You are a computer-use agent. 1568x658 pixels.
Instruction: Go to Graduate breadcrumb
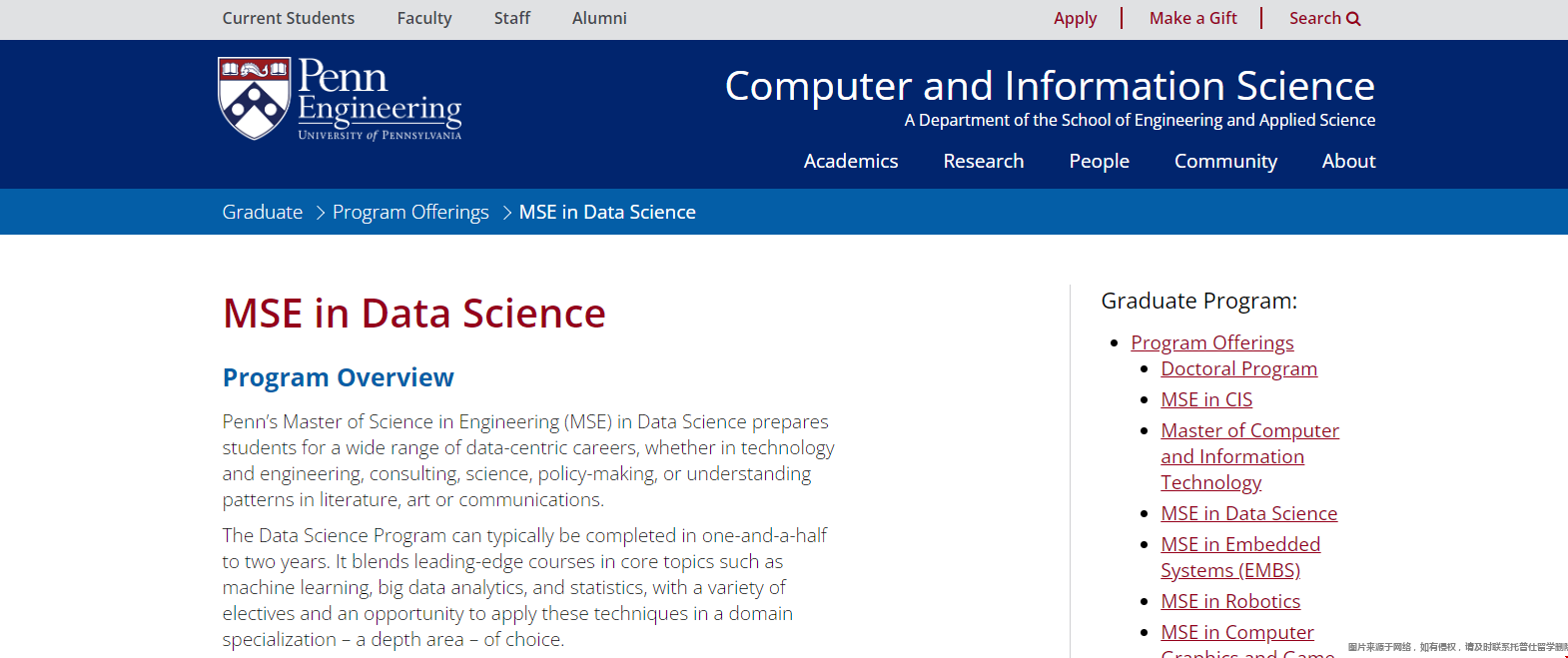click(x=262, y=212)
